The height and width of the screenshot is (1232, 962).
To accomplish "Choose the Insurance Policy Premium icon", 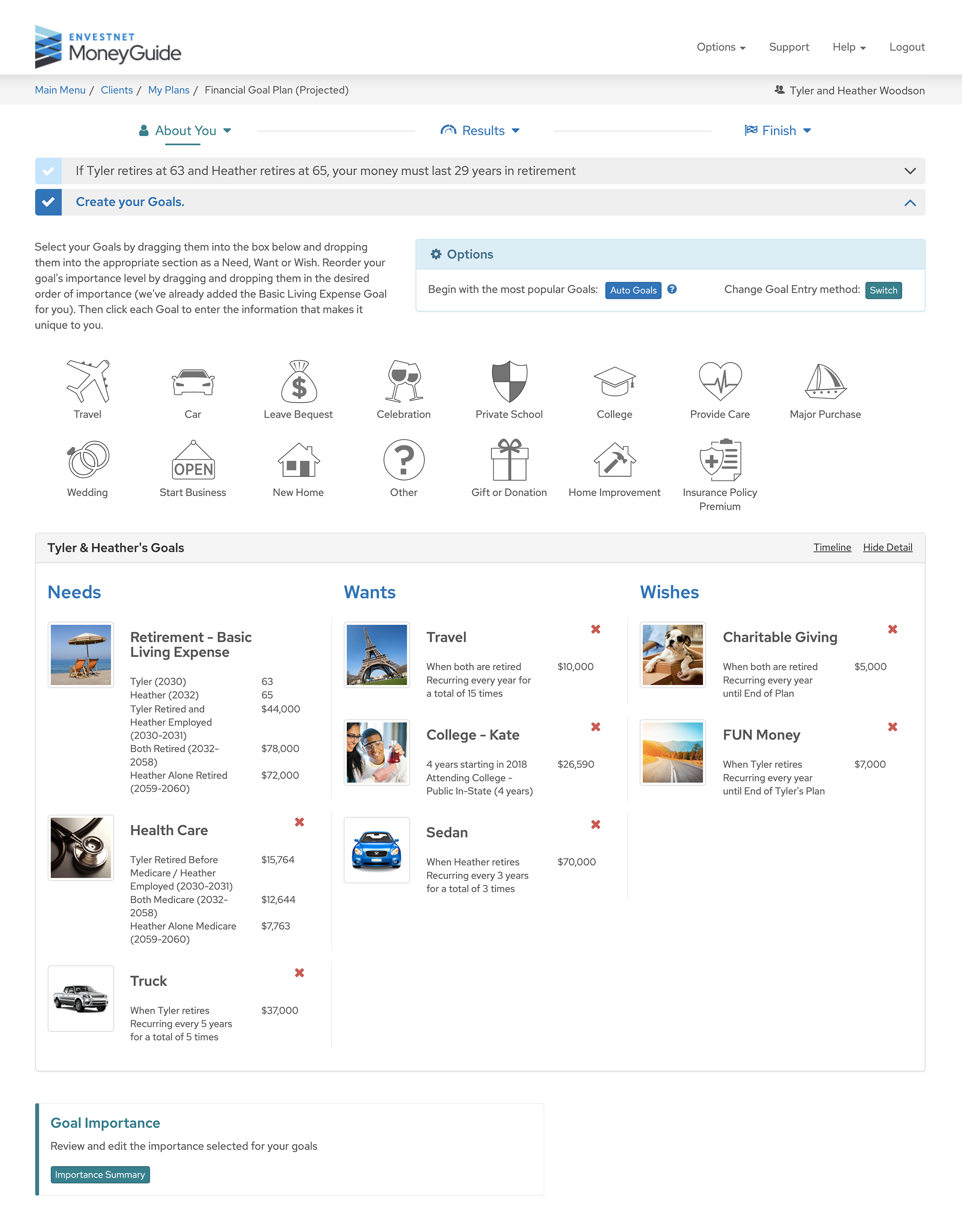I will click(720, 460).
